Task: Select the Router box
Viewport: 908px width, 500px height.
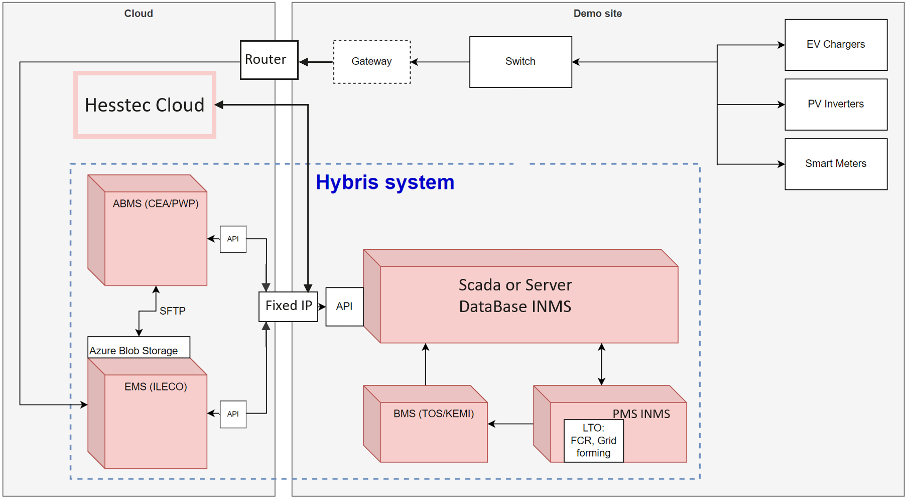Action: click(269, 60)
